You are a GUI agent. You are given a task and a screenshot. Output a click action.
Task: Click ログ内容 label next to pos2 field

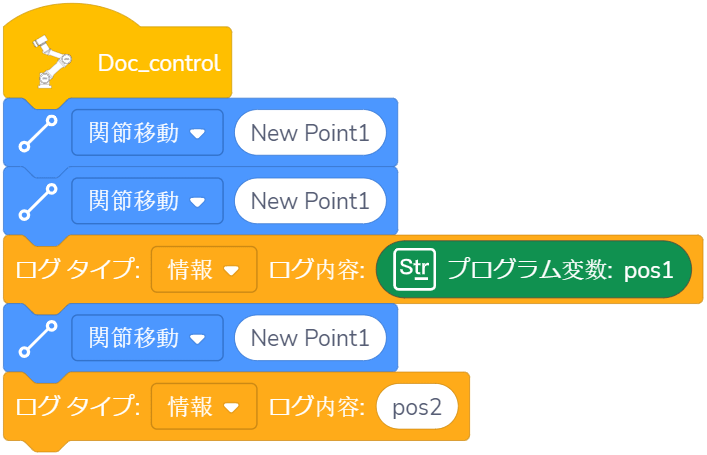pyautogui.click(x=317, y=407)
